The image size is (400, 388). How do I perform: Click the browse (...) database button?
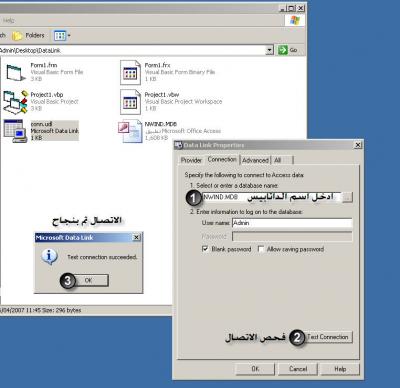pos(347,197)
